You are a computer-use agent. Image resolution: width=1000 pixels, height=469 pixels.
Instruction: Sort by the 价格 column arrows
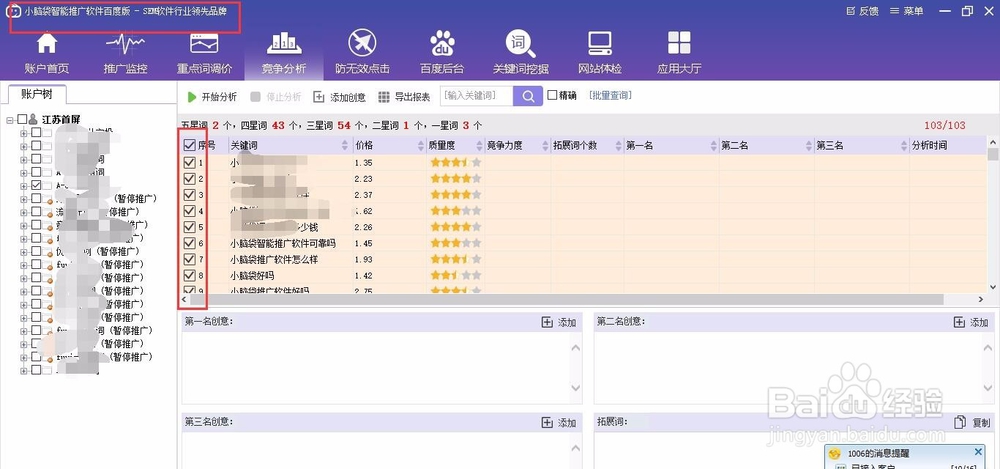click(421, 145)
